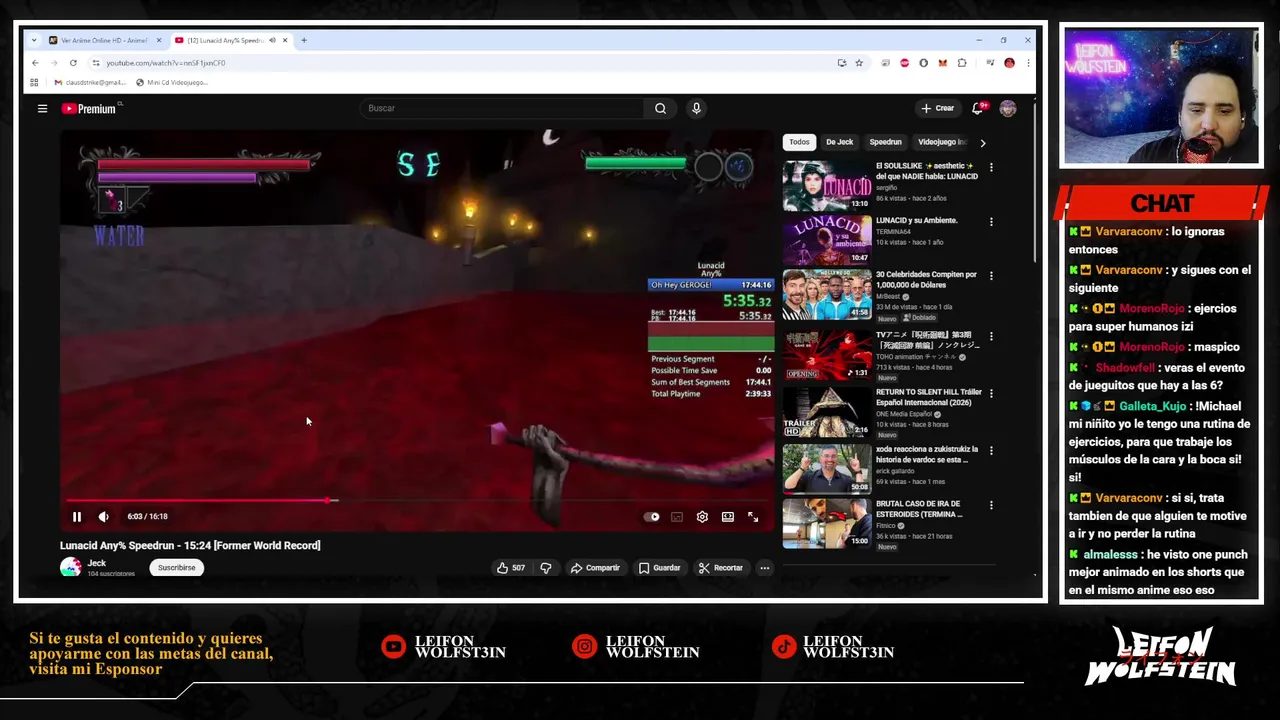1280x720 pixels.
Task: Switch to theater mode view
Action: (728, 517)
